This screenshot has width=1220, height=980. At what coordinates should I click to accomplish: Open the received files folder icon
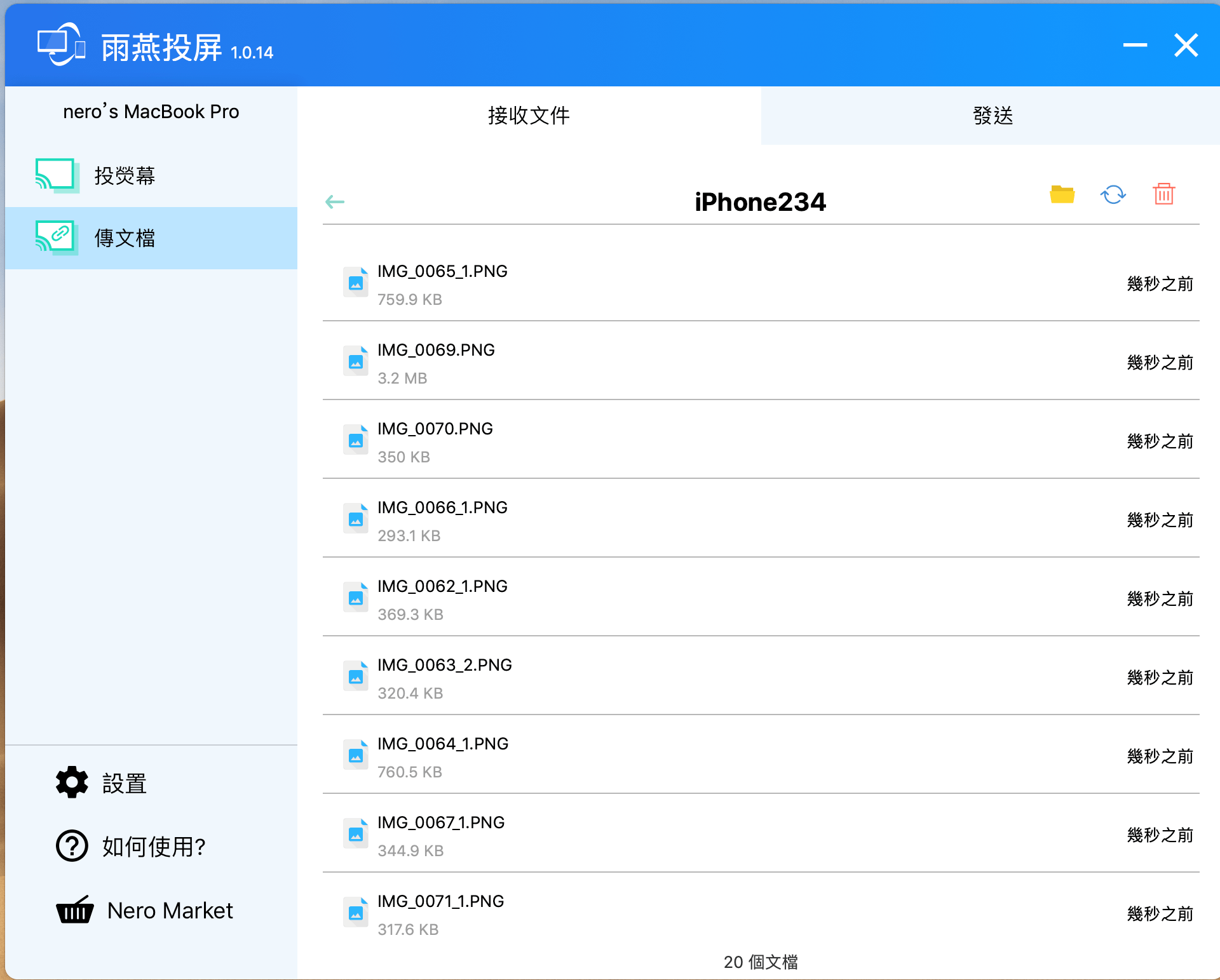tap(1062, 194)
